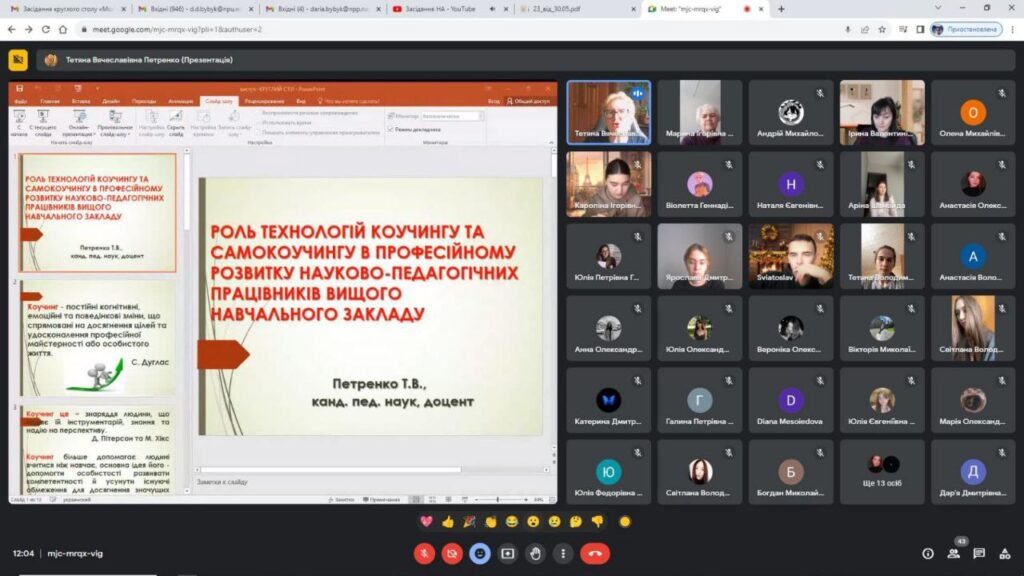Open the emoji skin tone selector circle
Image resolution: width=1024 pixels, height=576 pixels.
point(625,521)
